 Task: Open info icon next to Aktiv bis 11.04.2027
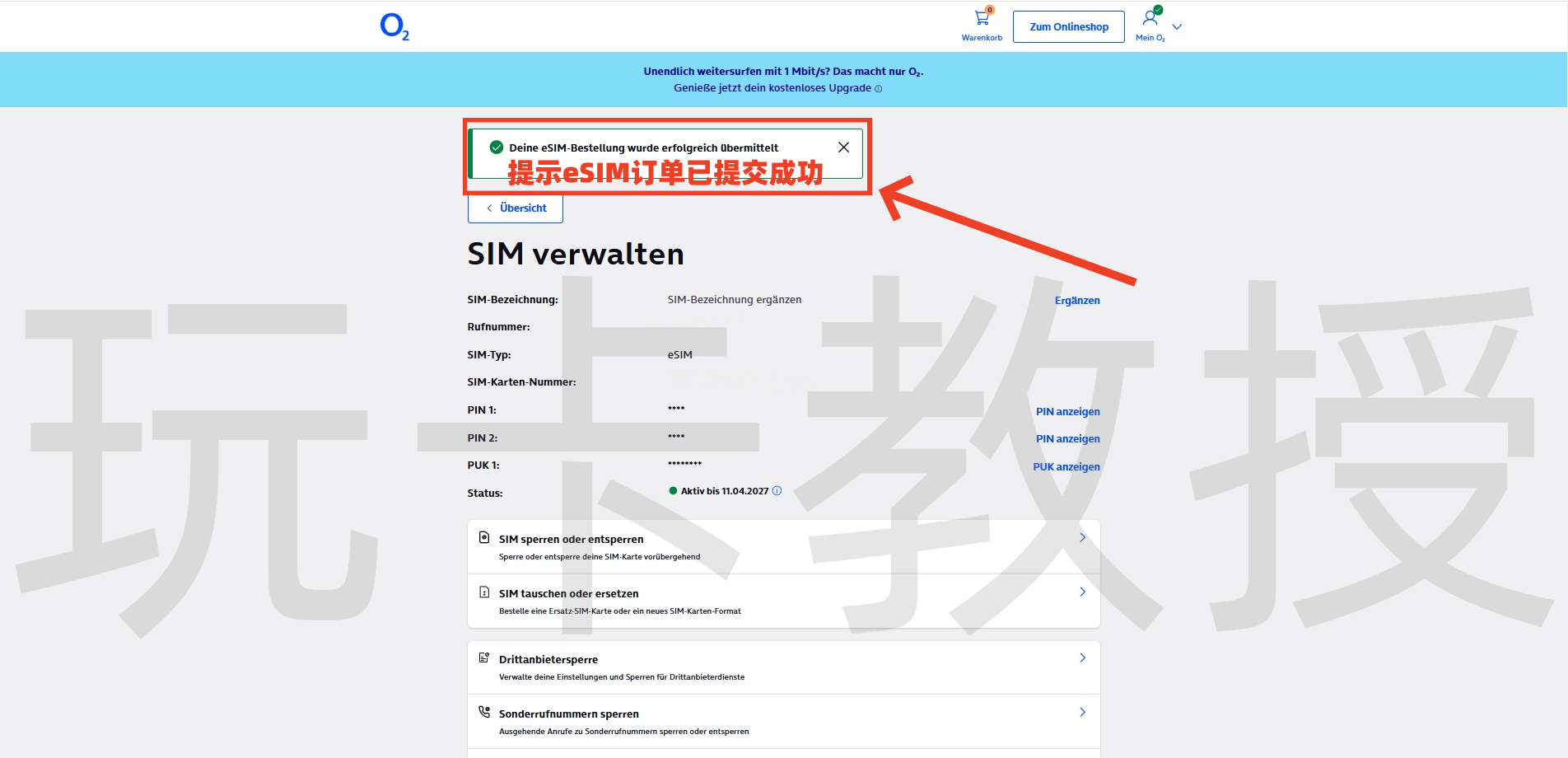tap(777, 491)
